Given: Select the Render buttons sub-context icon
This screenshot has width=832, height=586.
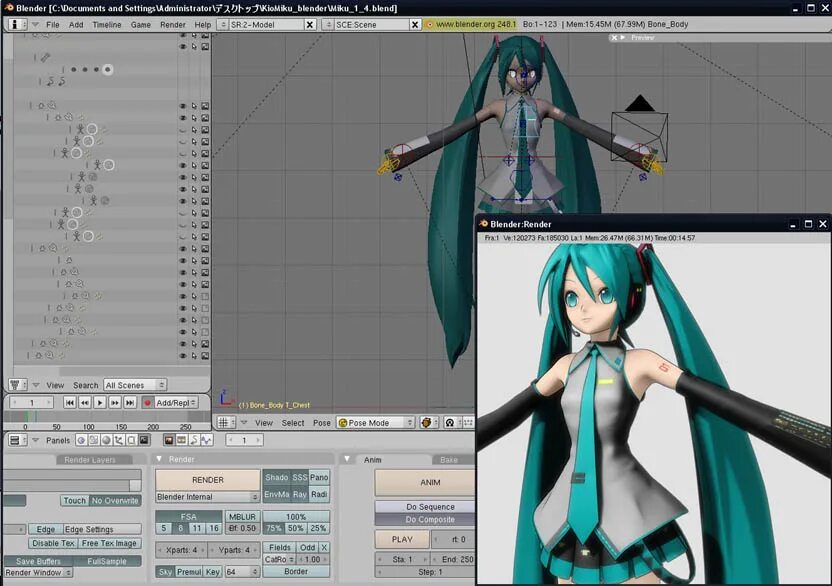Looking at the screenshot, I should tap(169, 440).
